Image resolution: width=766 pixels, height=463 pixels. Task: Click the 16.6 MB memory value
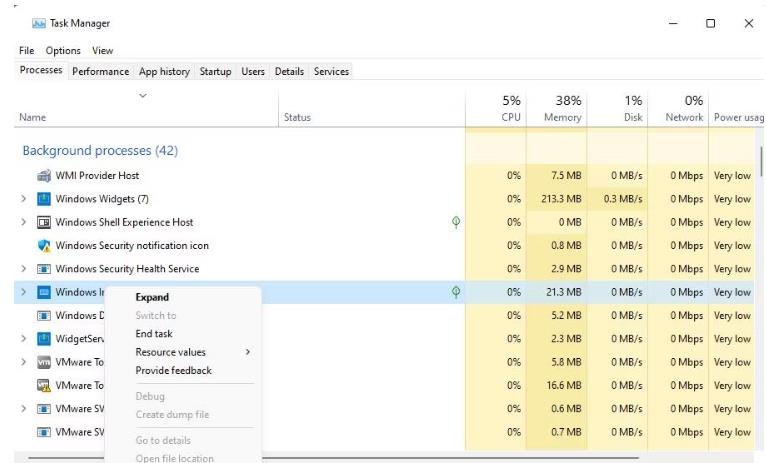tap(564, 385)
